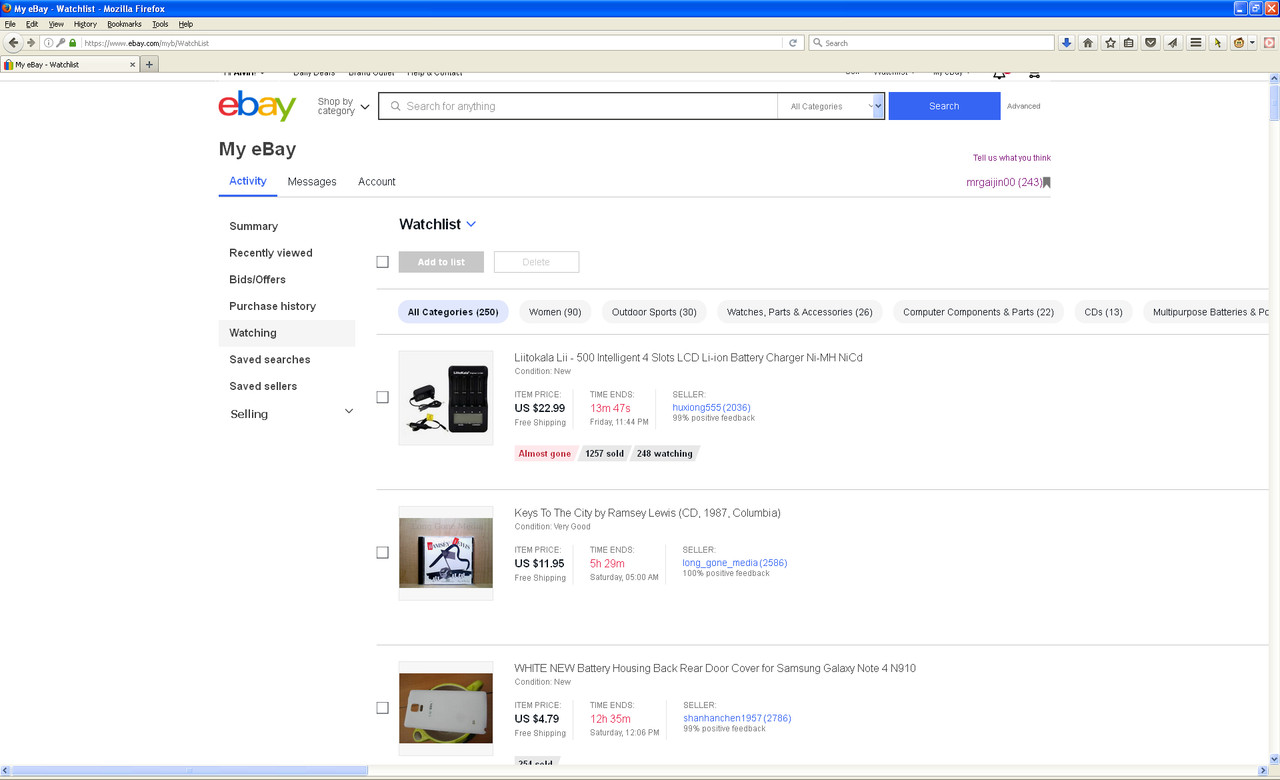The width and height of the screenshot is (1280, 780).
Task: Filter by CDs (13) category
Action: pyautogui.click(x=1103, y=312)
